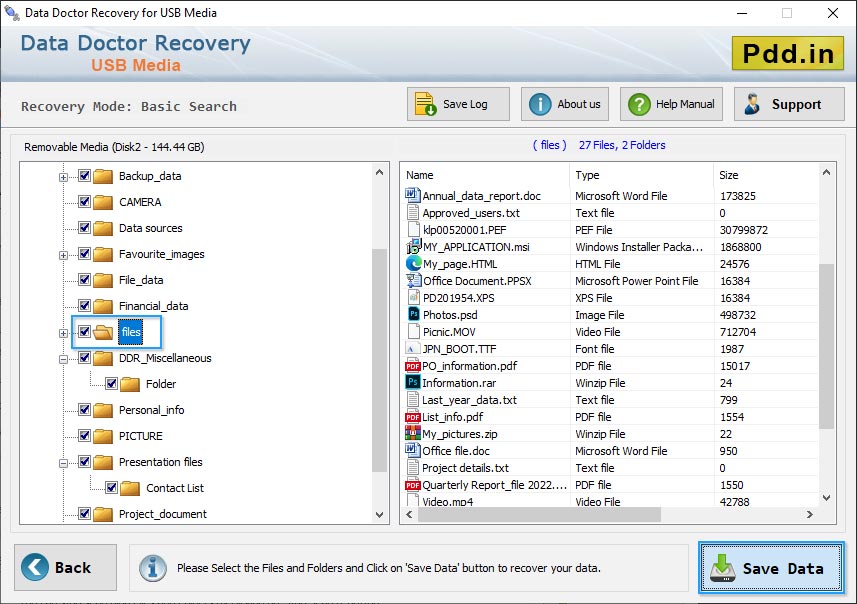
Task: Click the CAMERA folder icon
Action: click(103, 202)
